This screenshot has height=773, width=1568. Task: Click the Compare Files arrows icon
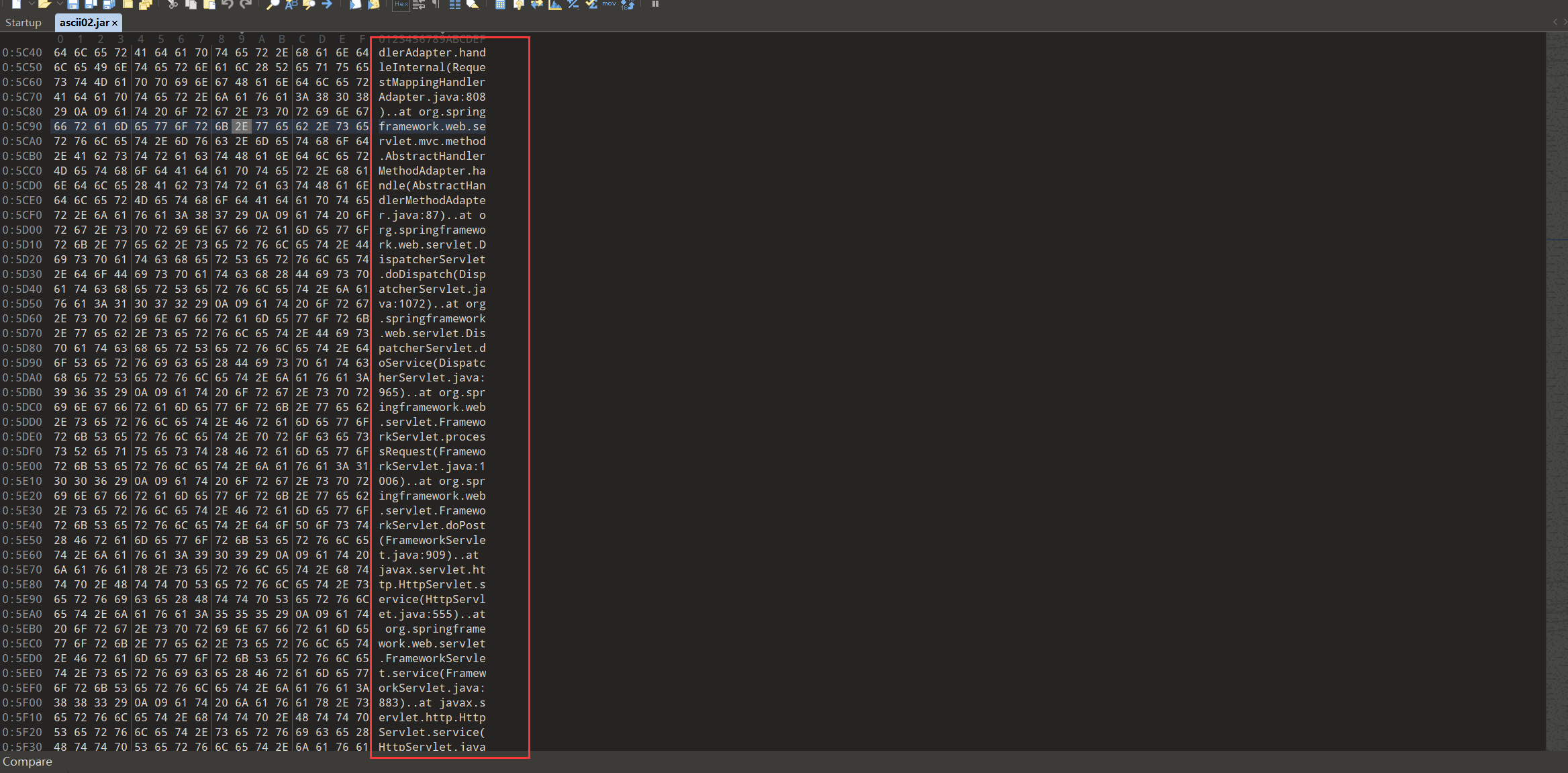[537, 4]
